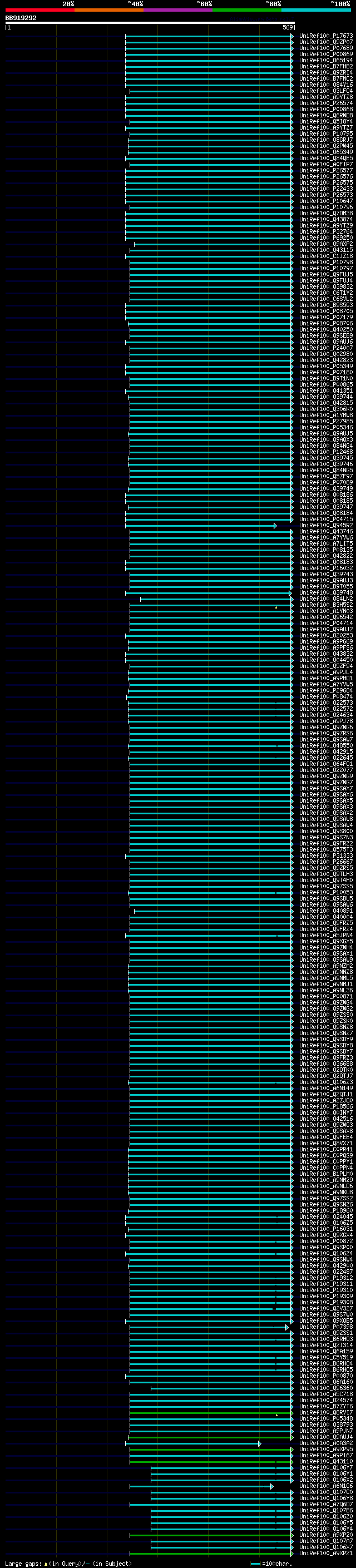The width and height of the screenshot is (356, 1568).
Task: Open hit UniRef100_P17673
Action: 325,36
